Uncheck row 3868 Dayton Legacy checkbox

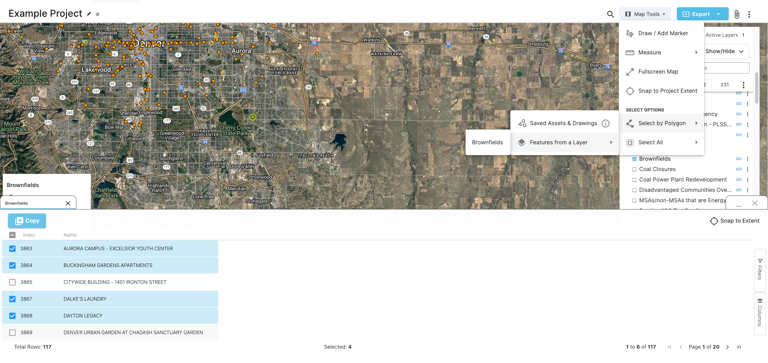pyautogui.click(x=12, y=316)
